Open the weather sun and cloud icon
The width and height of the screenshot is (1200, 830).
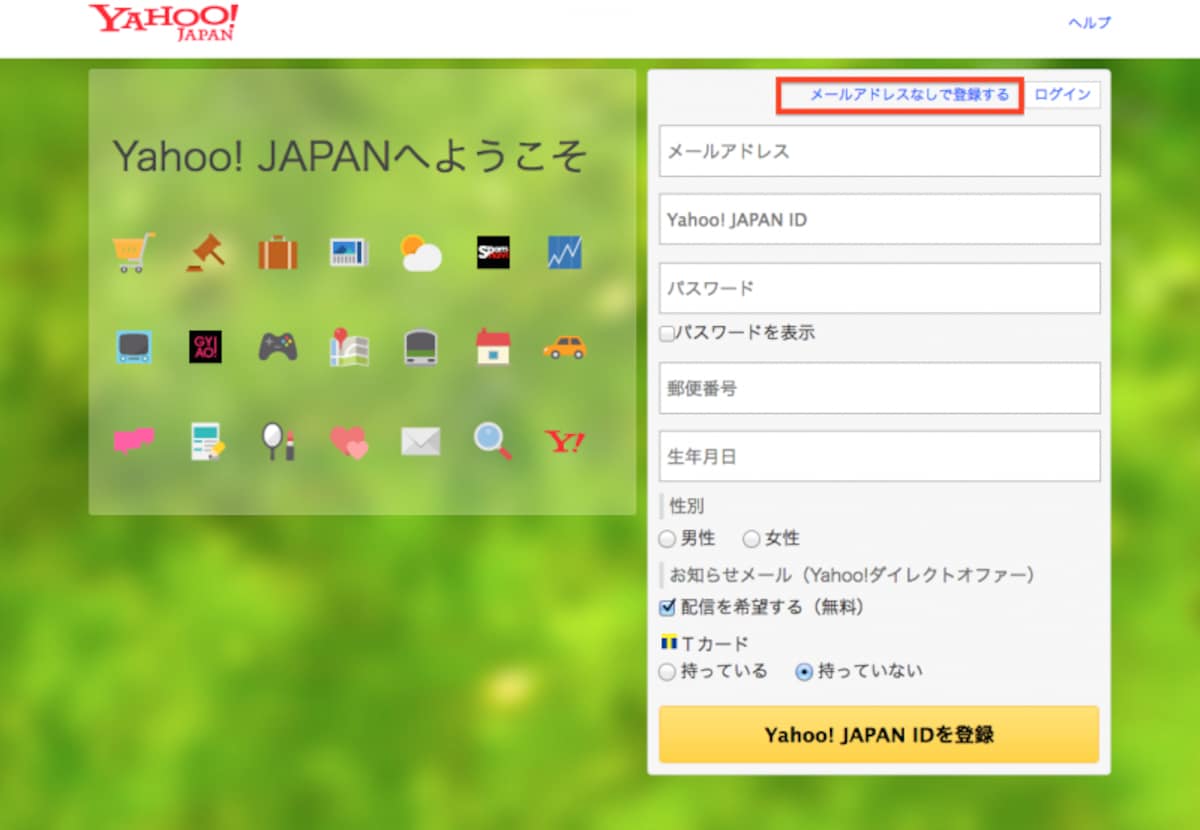(x=421, y=253)
